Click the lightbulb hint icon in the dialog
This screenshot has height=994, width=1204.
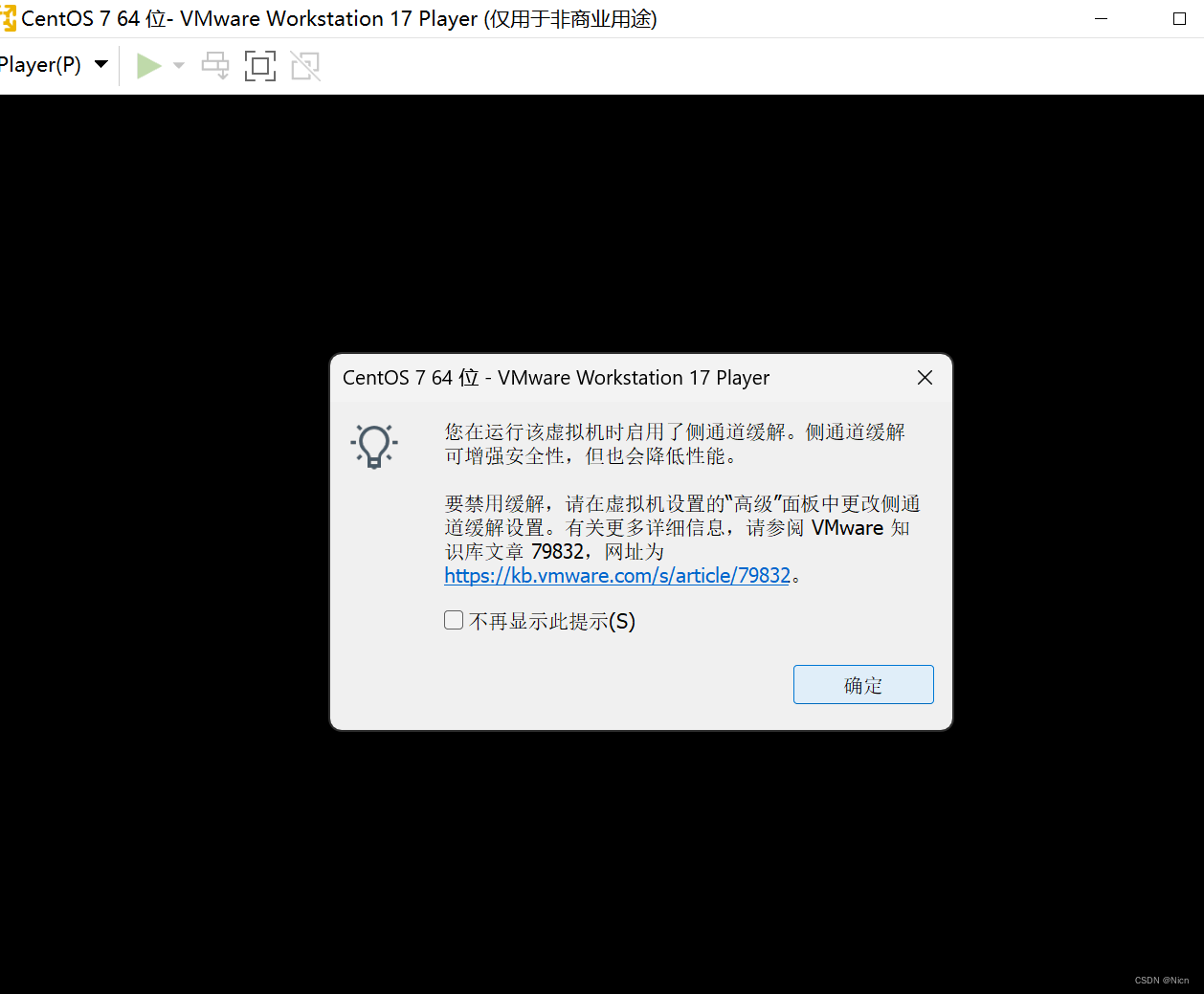tap(373, 446)
